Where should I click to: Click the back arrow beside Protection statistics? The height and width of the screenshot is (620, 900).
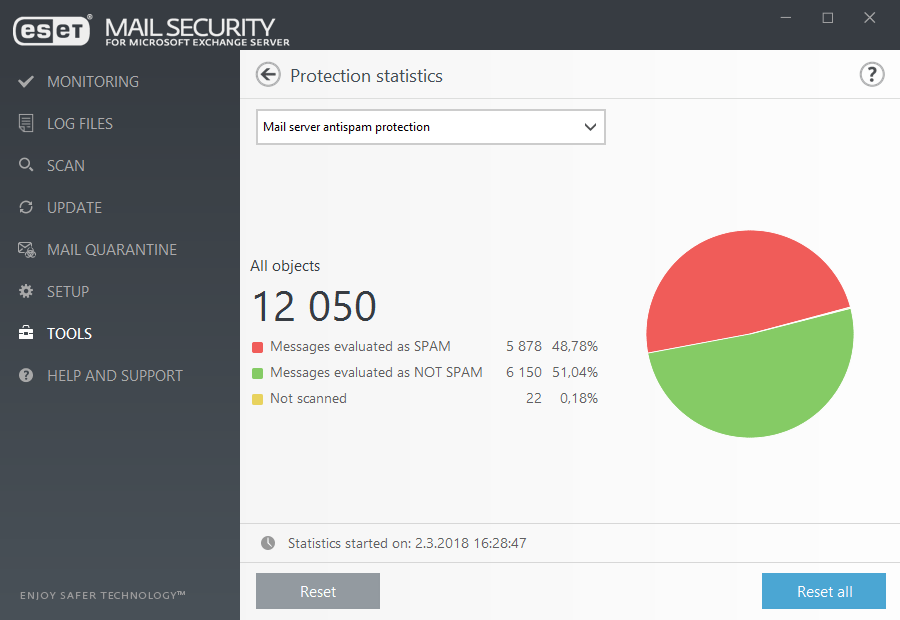pos(268,75)
